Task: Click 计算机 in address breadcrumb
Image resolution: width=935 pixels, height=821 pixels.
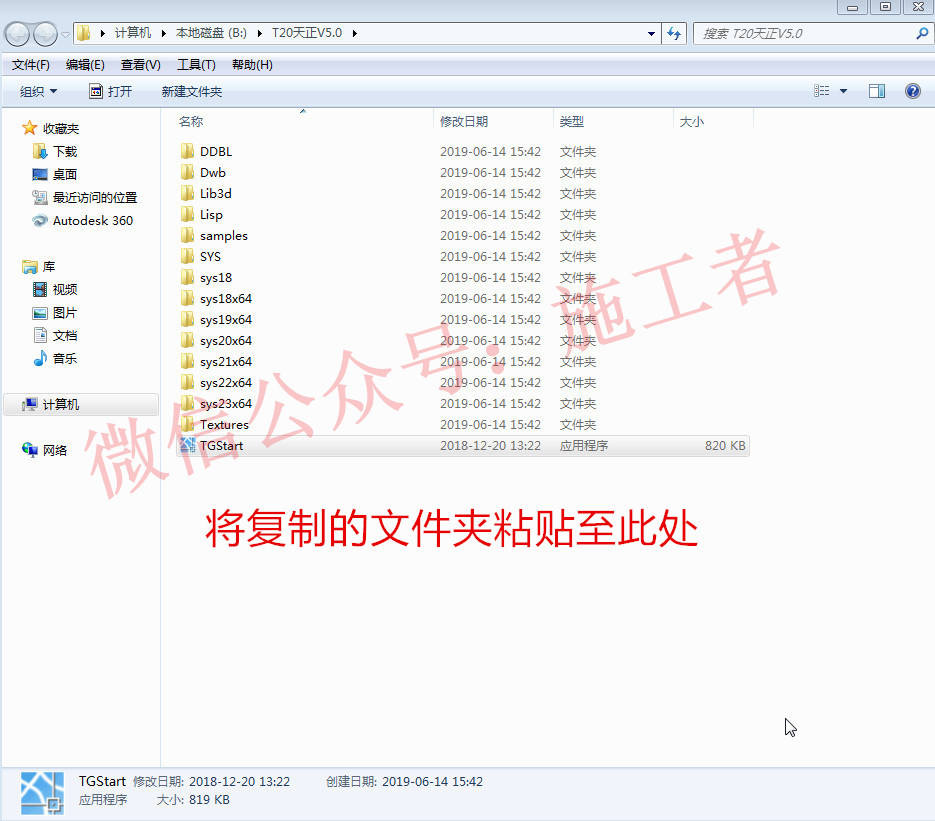Action: [133, 33]
